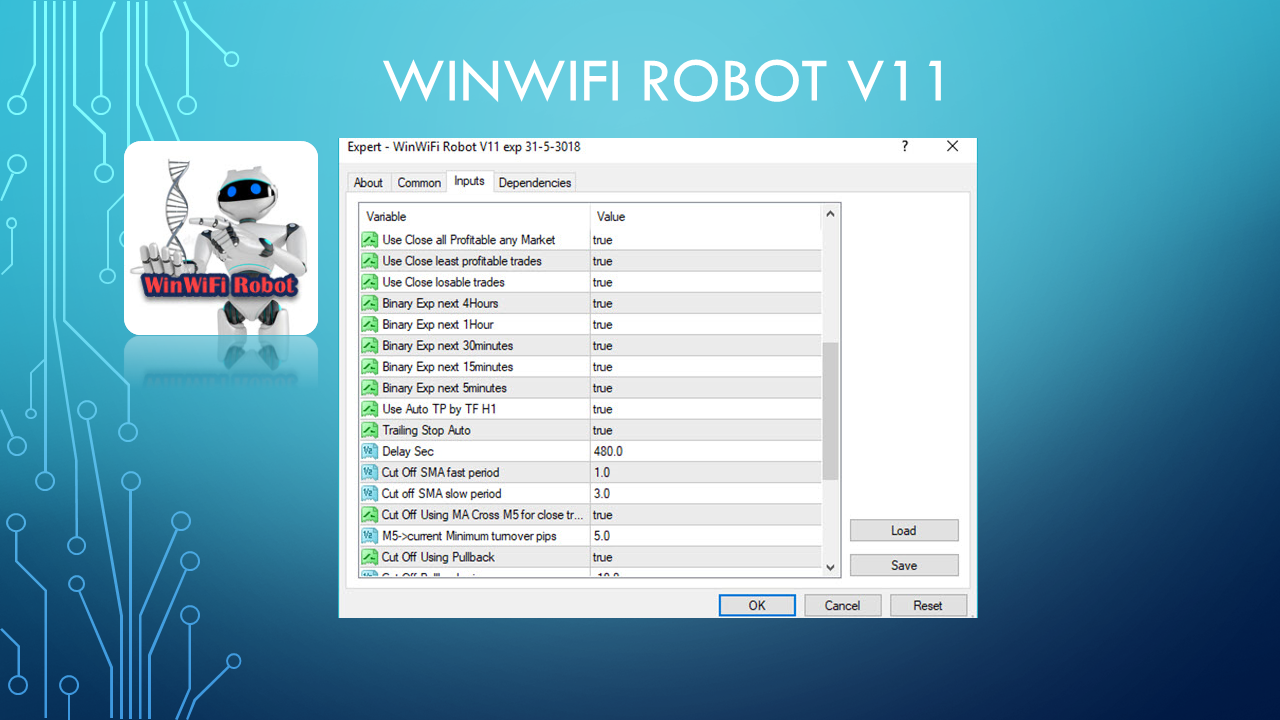The width and height of the screenshot is (1280, 720).
Task: Click the Trailing Stop Auto label
Action: [x=426, y=430]
